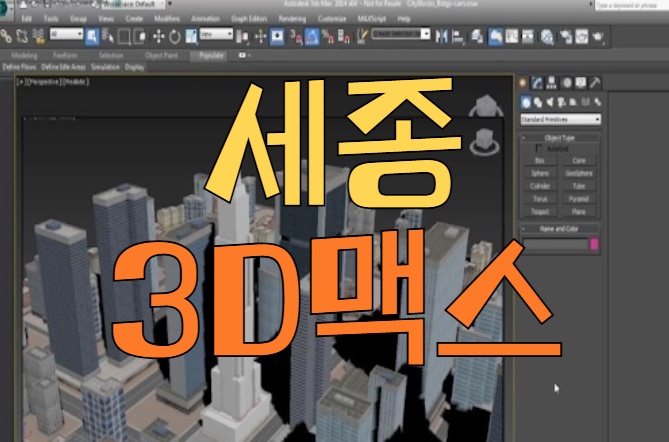The height and width of the screenshot is (442, 669).
Task: Open the Simulation ribbon panel
Action: [x=105, y=67]
